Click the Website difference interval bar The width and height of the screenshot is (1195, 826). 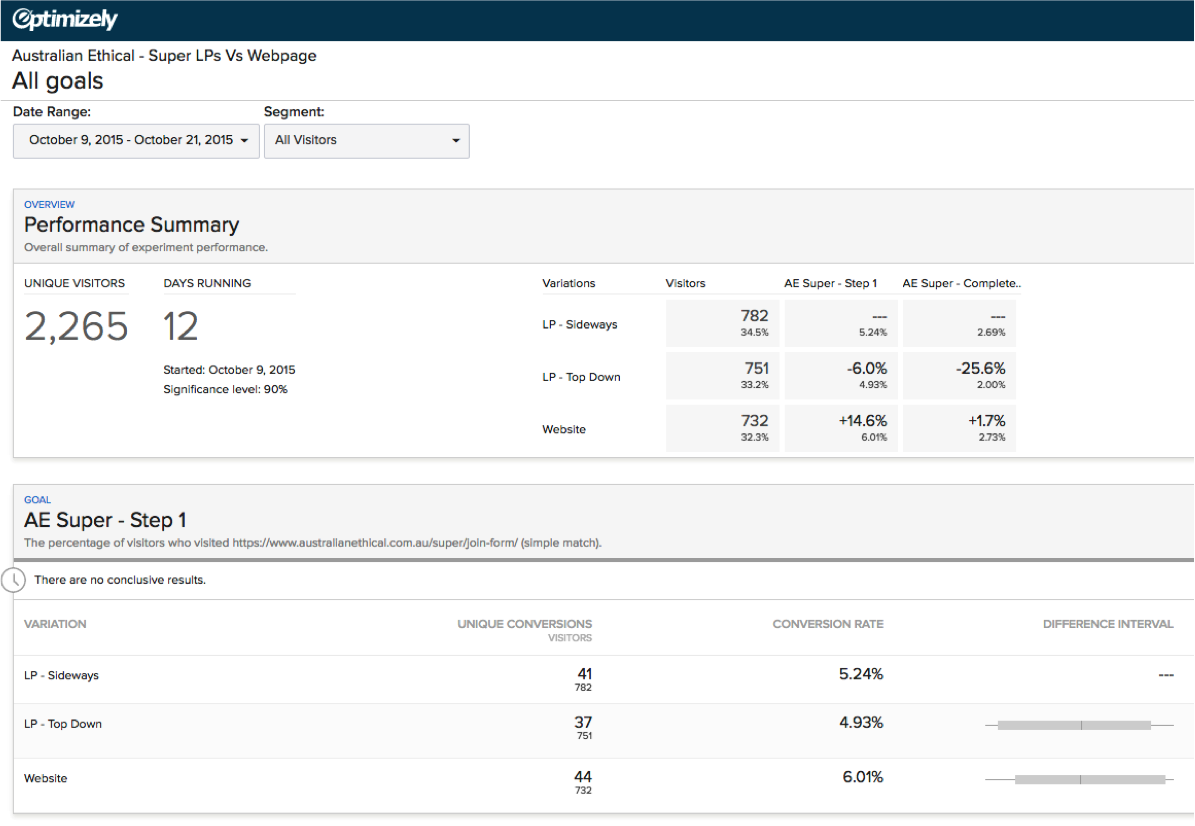click(x=1079, y=779)
